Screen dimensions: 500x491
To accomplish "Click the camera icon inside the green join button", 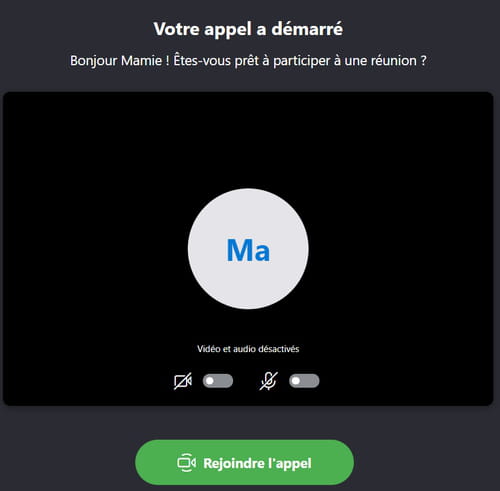I will (186, 463).
